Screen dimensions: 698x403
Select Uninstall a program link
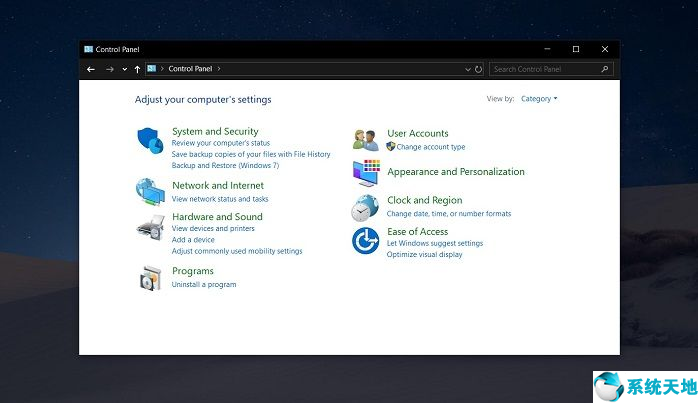tap(204, 285)
